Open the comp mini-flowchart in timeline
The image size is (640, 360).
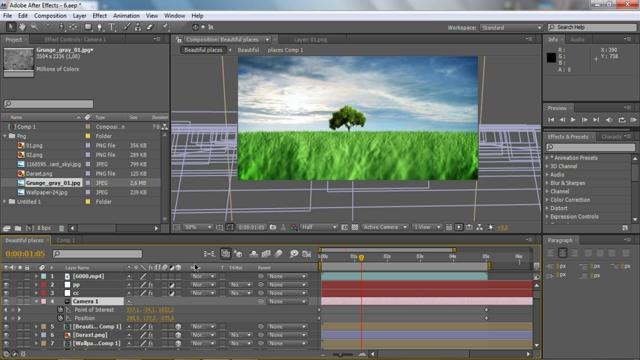pos(209,254)
